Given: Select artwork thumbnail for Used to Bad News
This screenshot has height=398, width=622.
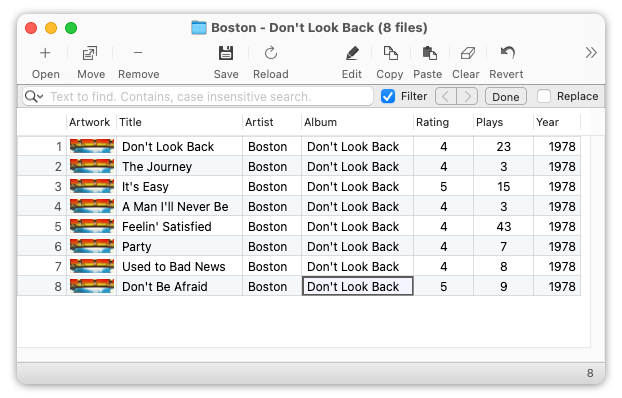Looking at the screenshot, I should 92,266.
